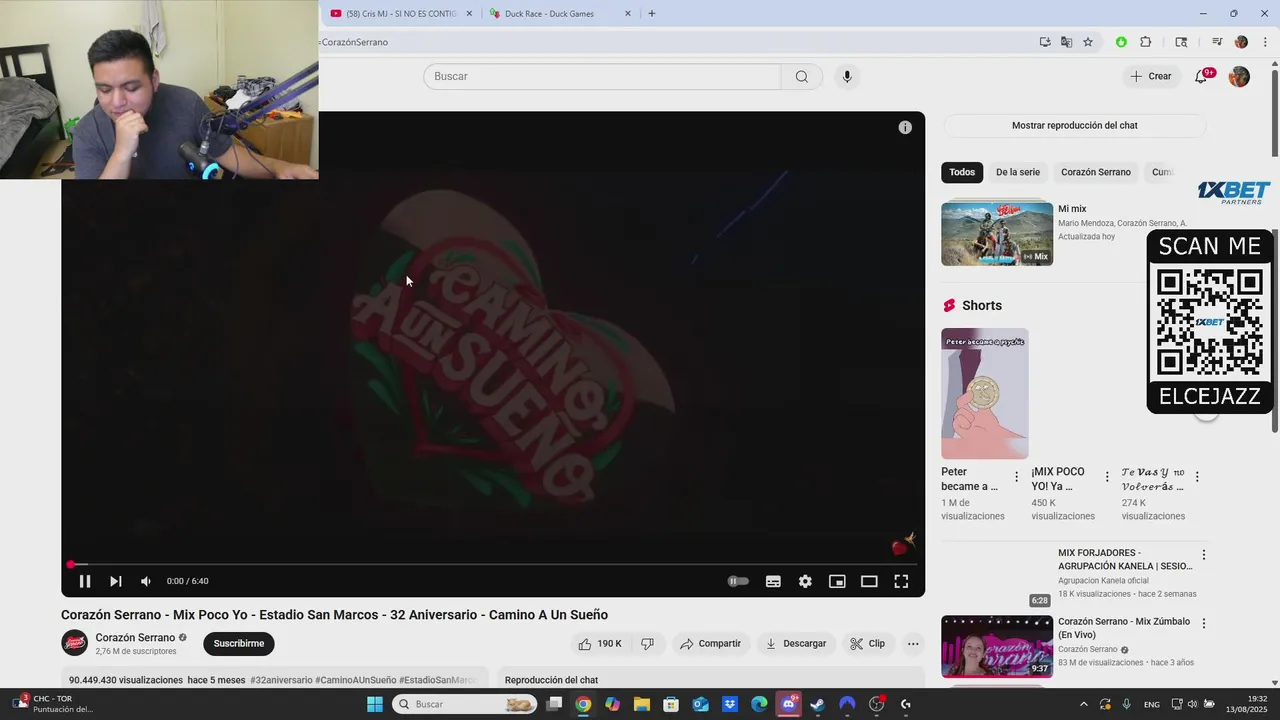Viewport: 1280px width, 720px height.
Task: Click the #32aniversario hashtag
Action: pos(281,680)
